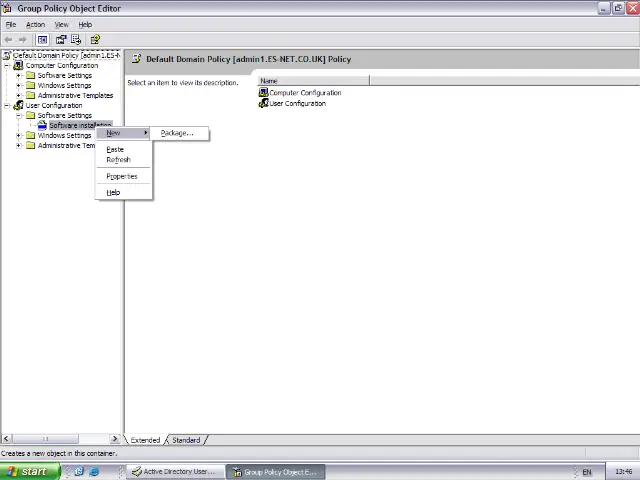The width and height of the screenshot is (640, 480).
Task: Click the Help toolbar icon
Action: pos(95,40)
